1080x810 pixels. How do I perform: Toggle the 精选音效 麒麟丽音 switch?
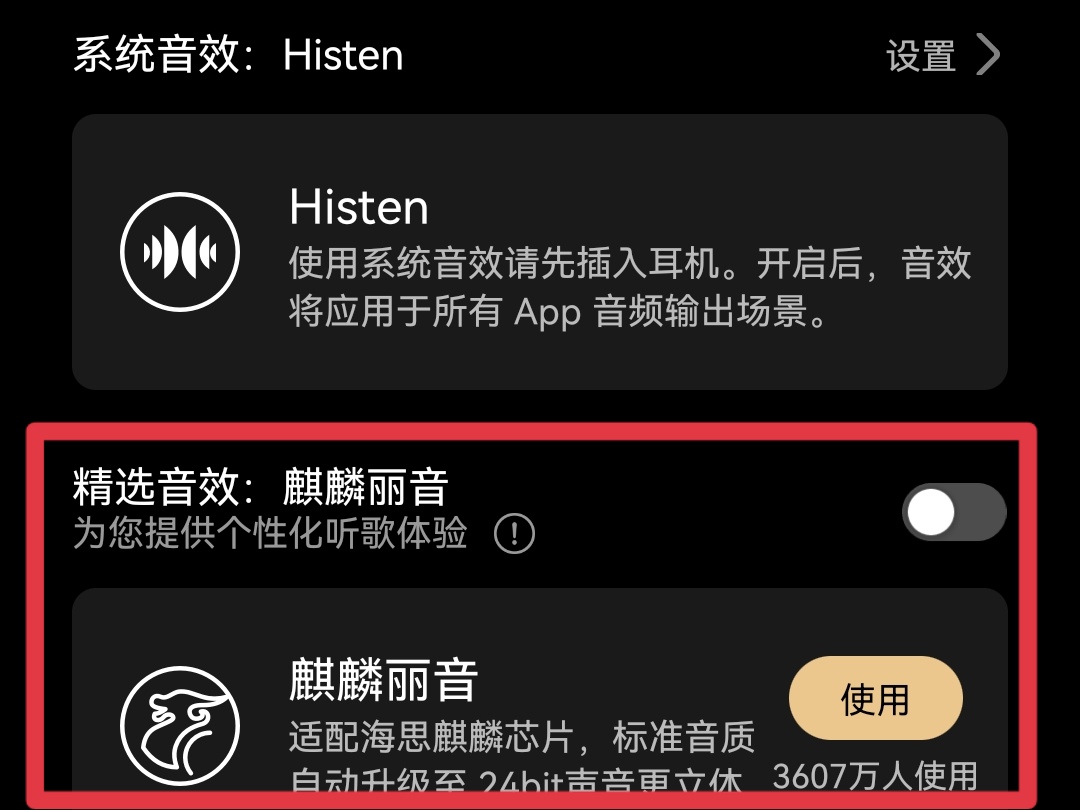pos(955,512)
